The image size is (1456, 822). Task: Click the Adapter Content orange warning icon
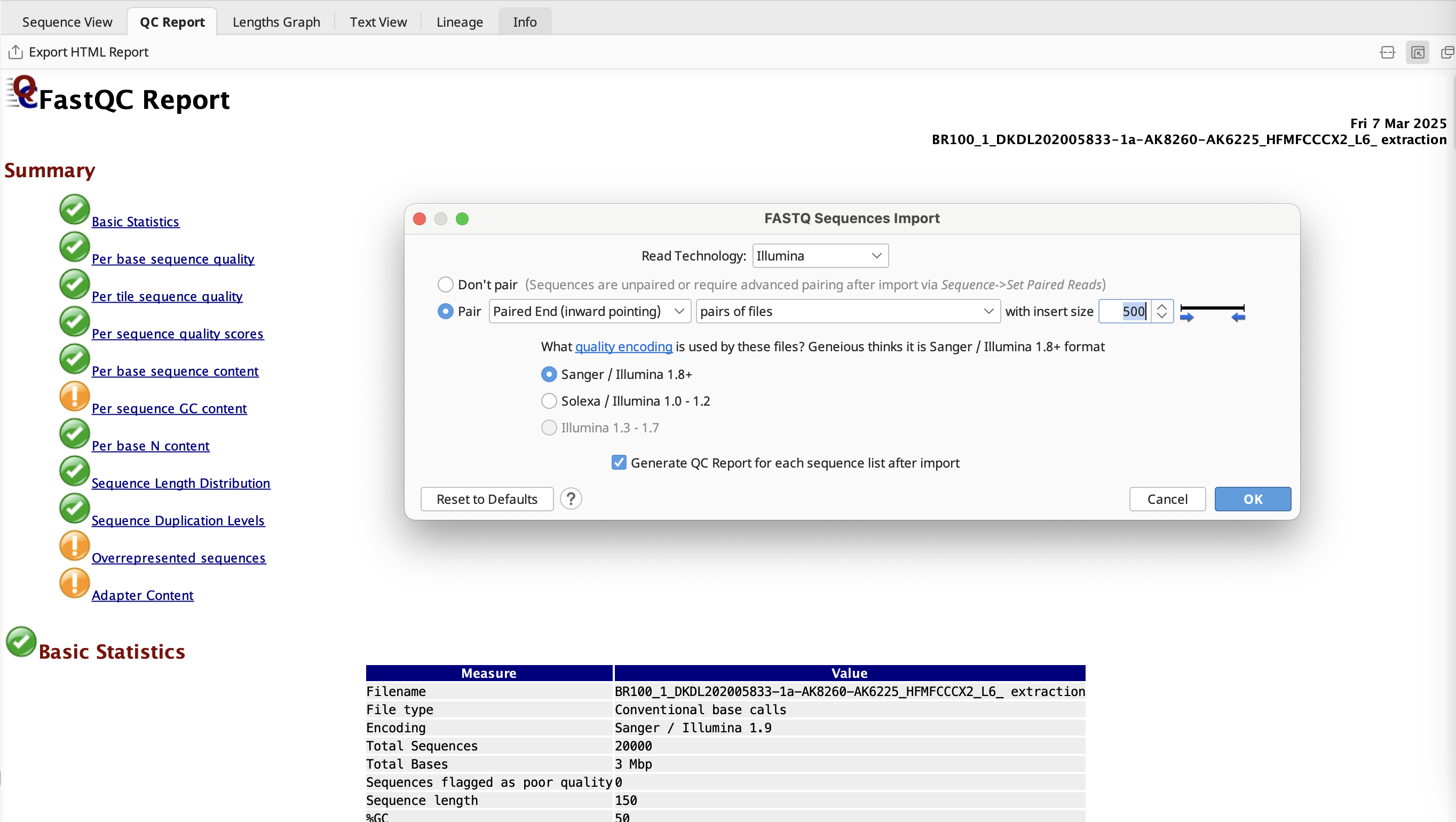(74, 583)
